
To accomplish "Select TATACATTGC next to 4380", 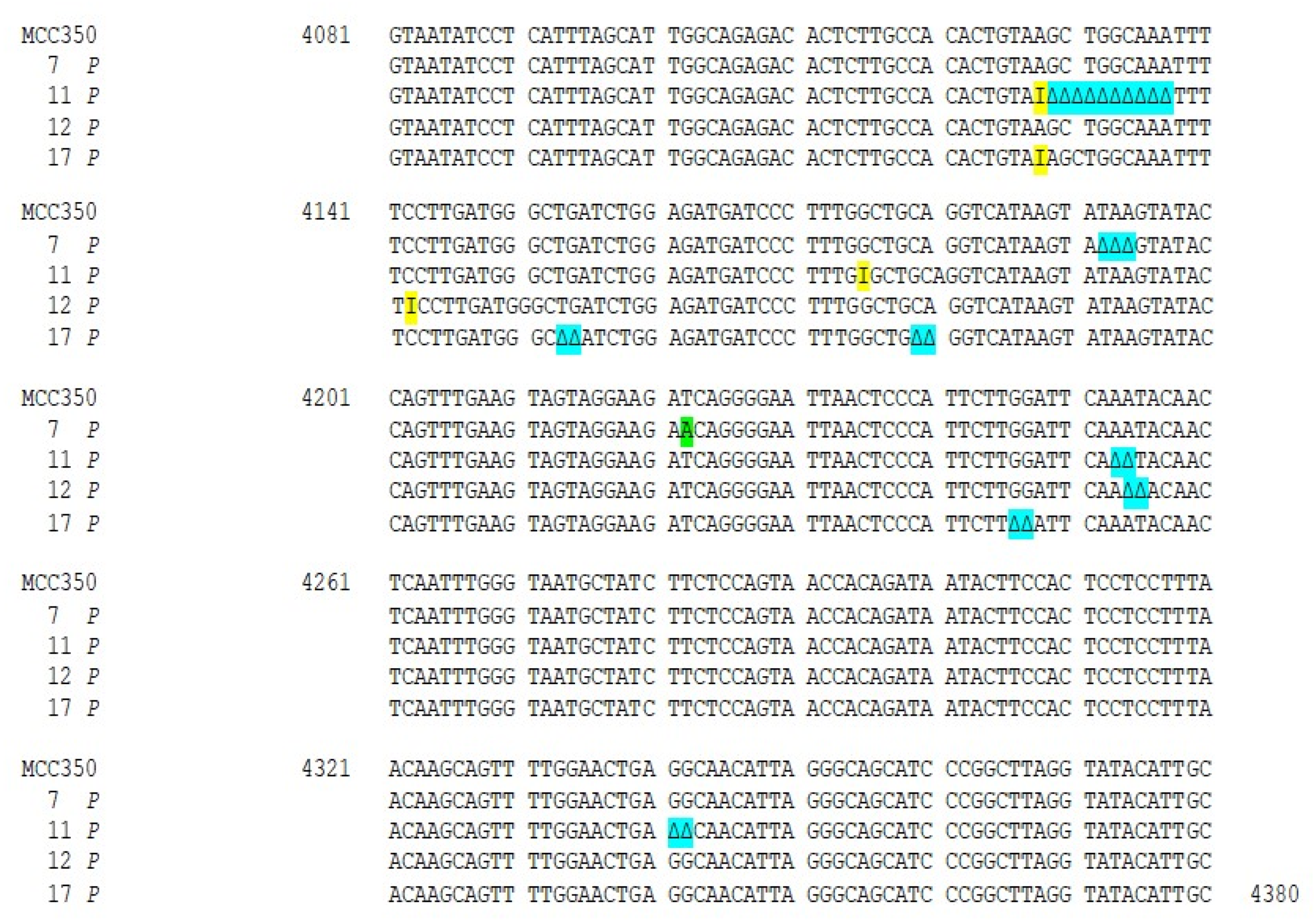I will 1148,894.
